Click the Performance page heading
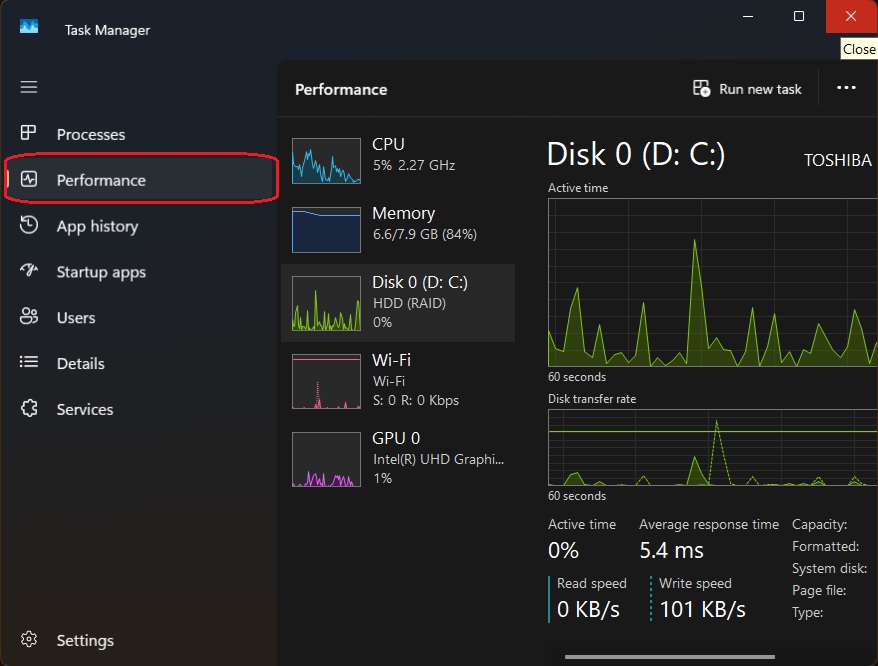 coord(341,90)
